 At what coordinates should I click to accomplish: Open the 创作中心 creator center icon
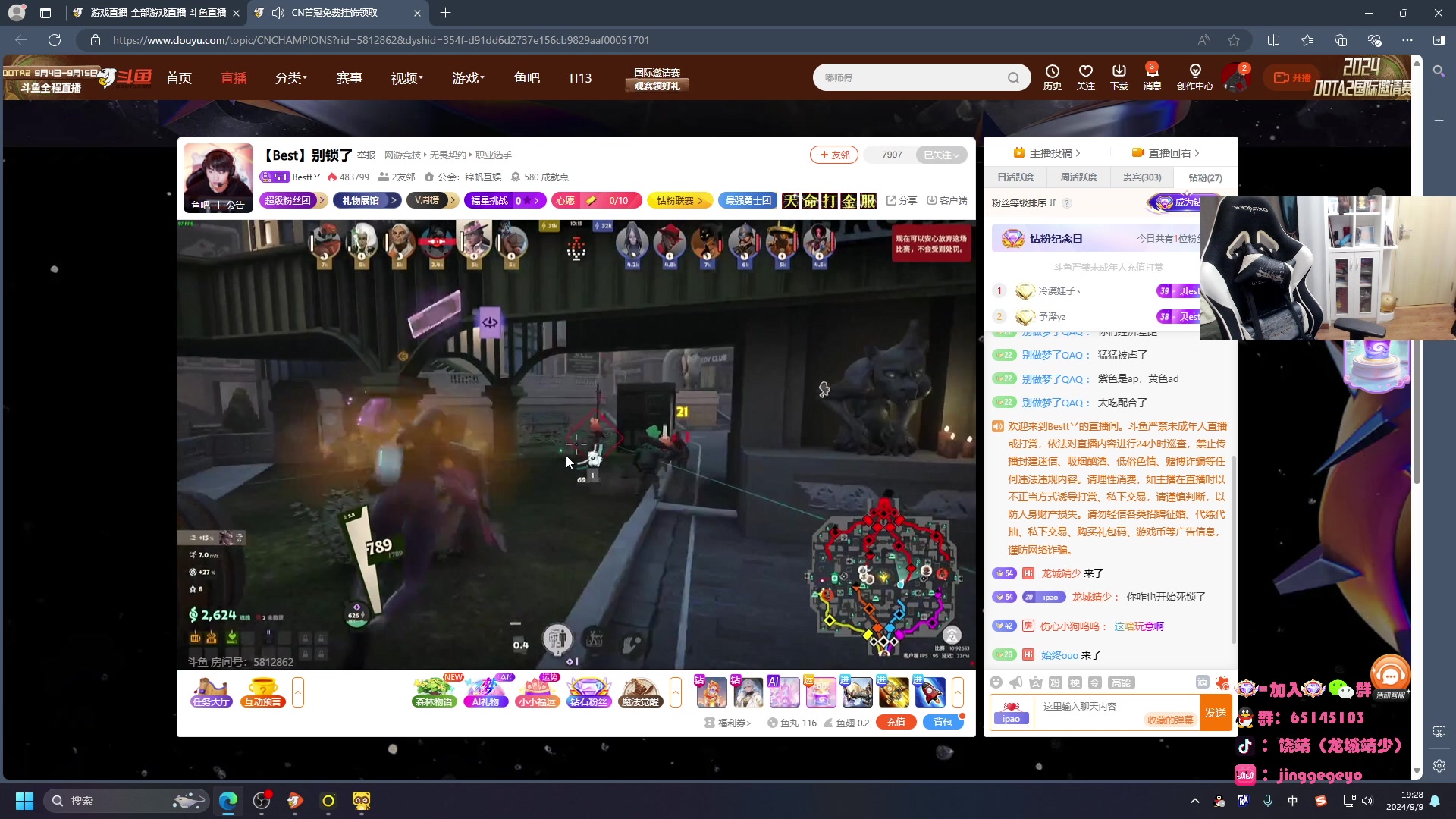coord(1194,77)
